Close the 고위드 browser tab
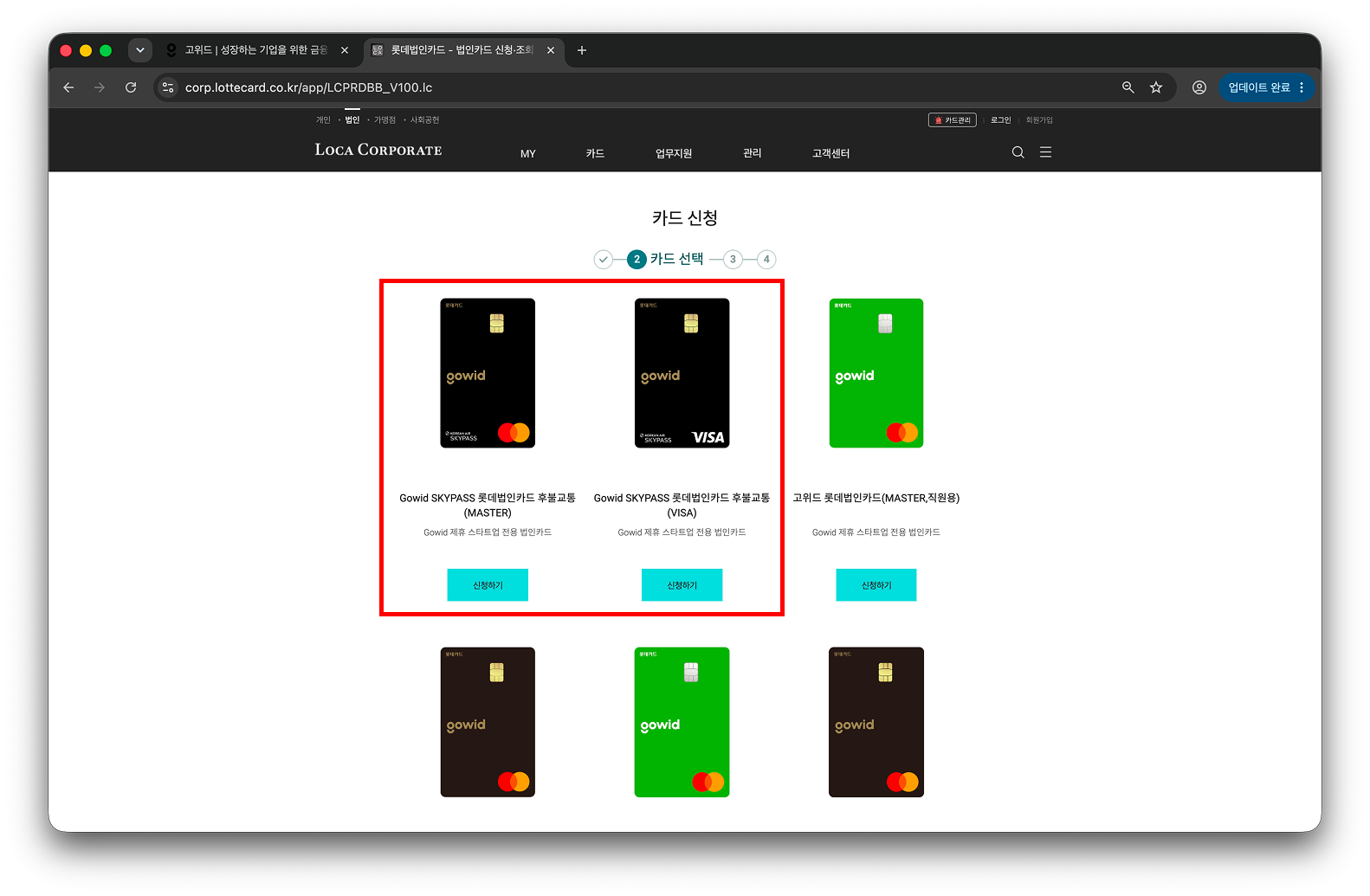The width and height of the screenshot is (1370, 896). [x=345, y=50]
